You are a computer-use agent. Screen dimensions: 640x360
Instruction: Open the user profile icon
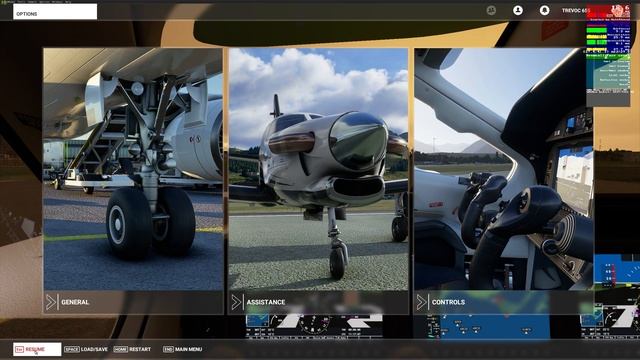518,10
